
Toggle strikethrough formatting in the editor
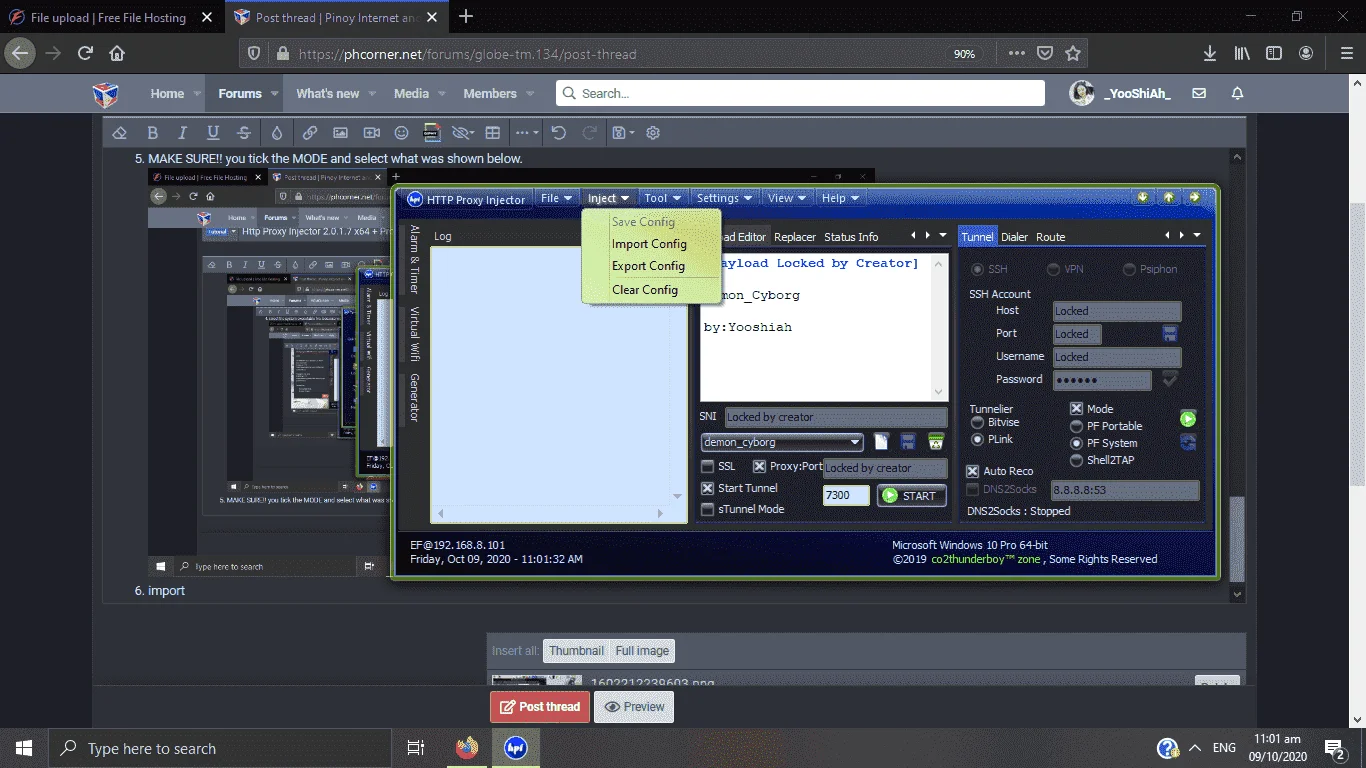point(244,133)
